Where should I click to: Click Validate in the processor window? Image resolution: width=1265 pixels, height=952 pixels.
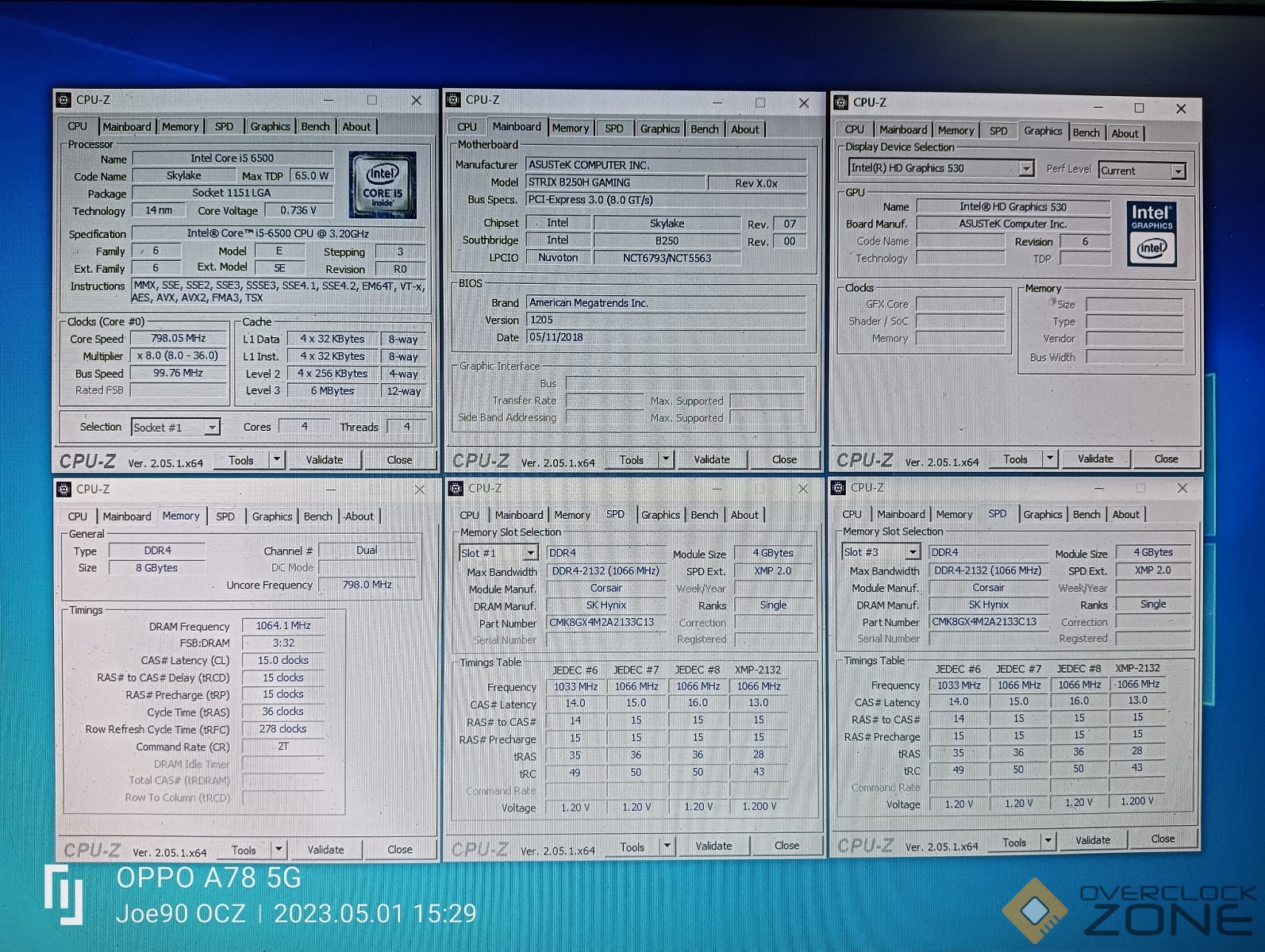pos(325,460)
